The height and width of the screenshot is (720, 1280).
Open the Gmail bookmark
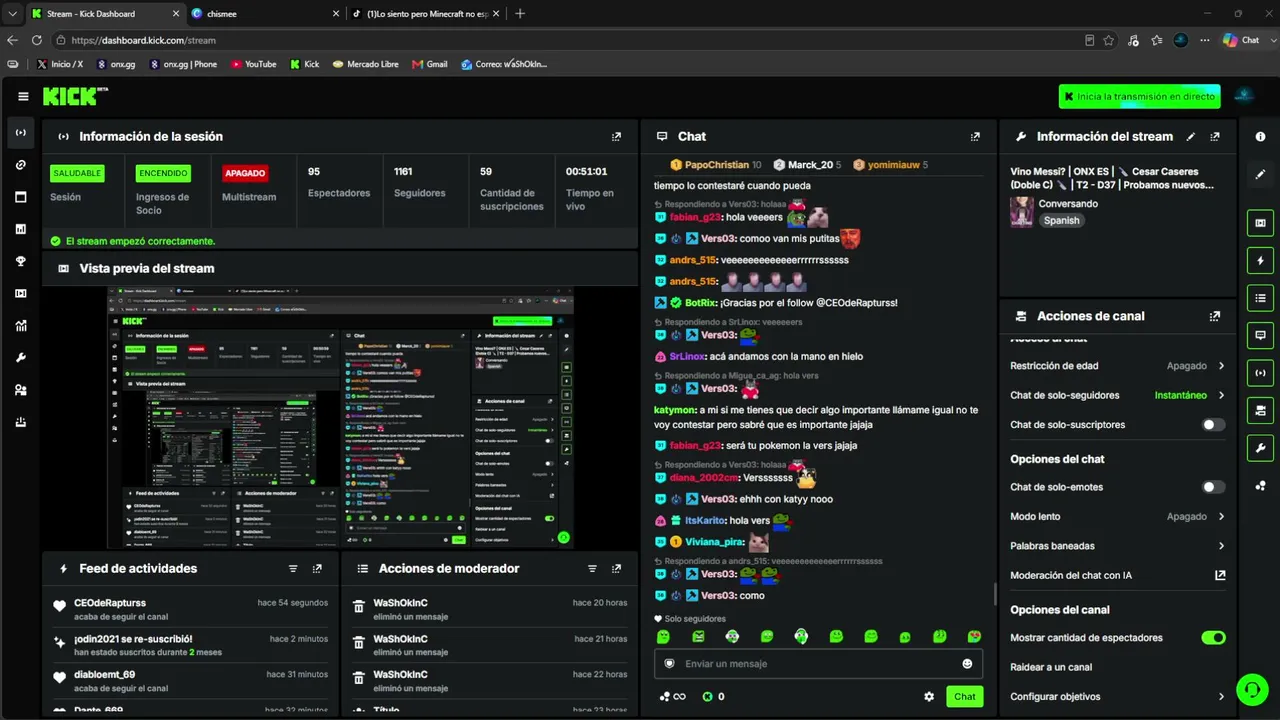click(x=430, y=64)
